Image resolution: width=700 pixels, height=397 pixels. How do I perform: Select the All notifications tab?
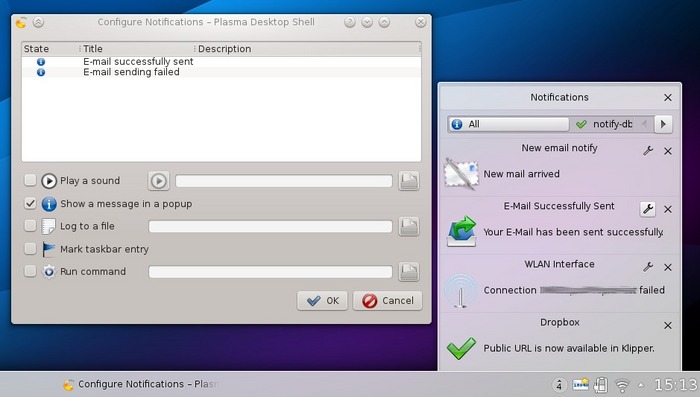coord(509,124)
